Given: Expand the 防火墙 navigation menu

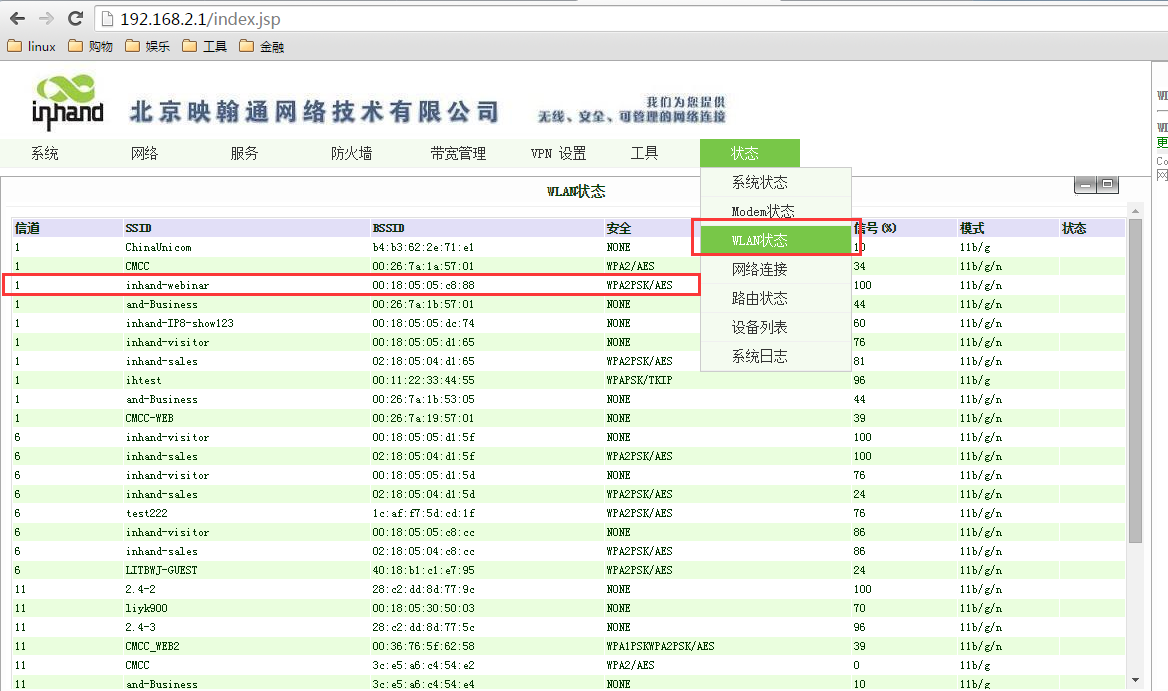Looking at the screenshot, I should click(x=351, y=153).
